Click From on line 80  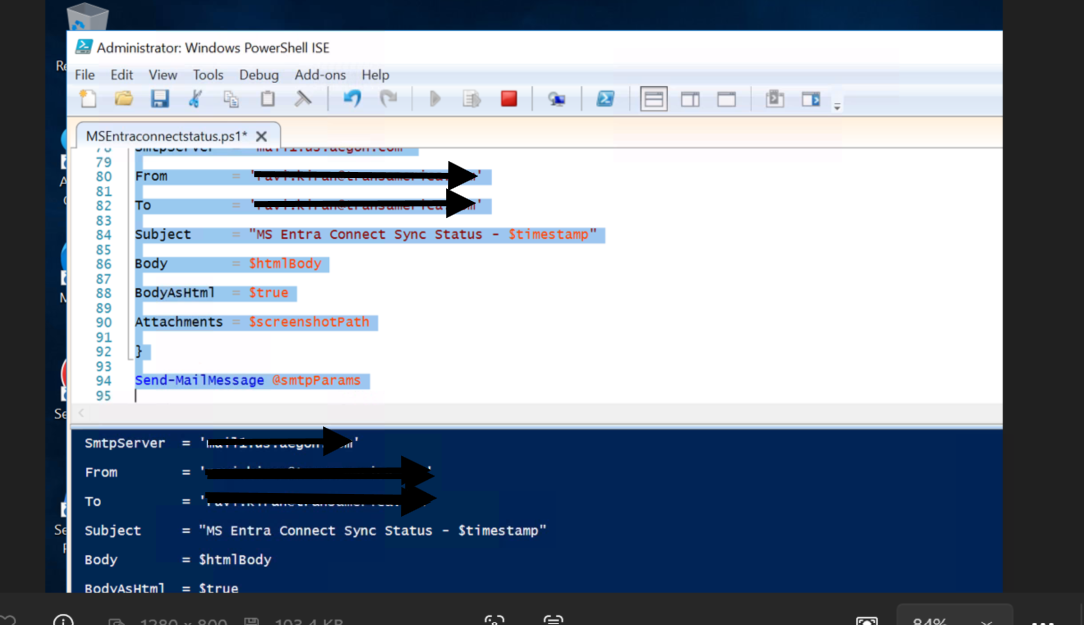(x=151, y=176)
